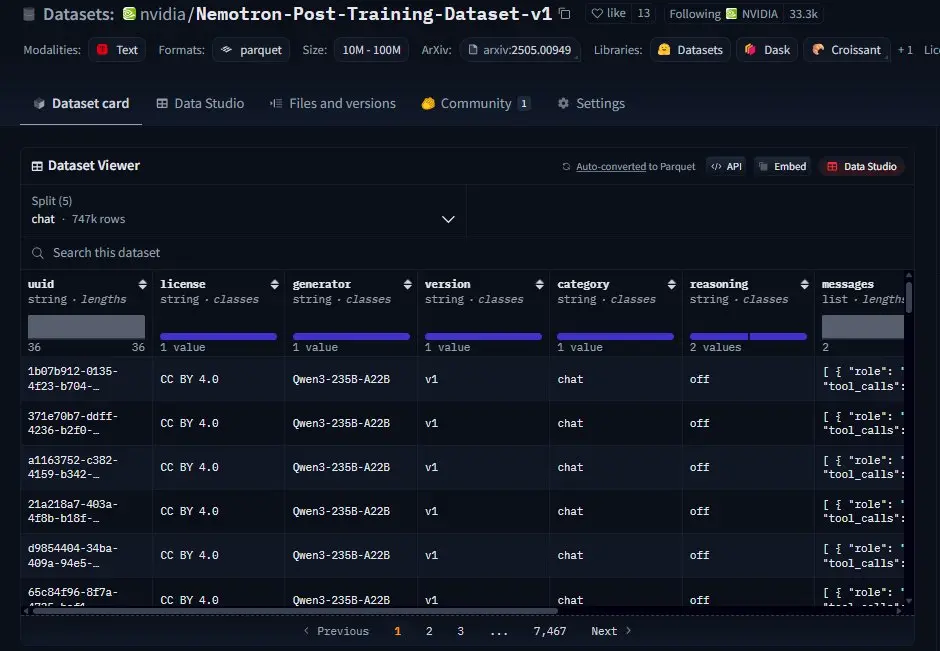The width and height of the screenshot is (940, 651).
Task: Select current page 1
Action: [397, 631]
